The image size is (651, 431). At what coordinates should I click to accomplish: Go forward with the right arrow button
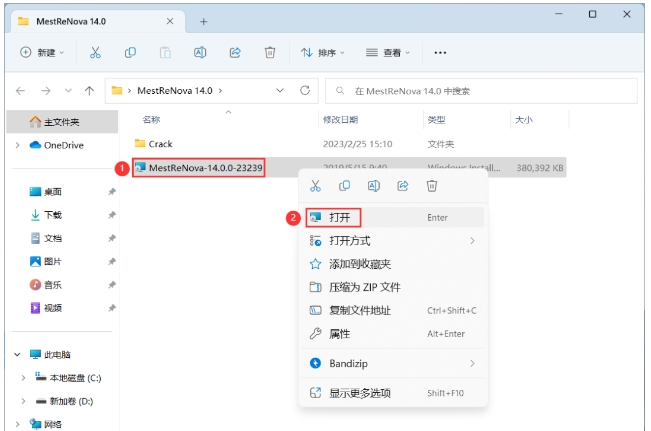46,91
